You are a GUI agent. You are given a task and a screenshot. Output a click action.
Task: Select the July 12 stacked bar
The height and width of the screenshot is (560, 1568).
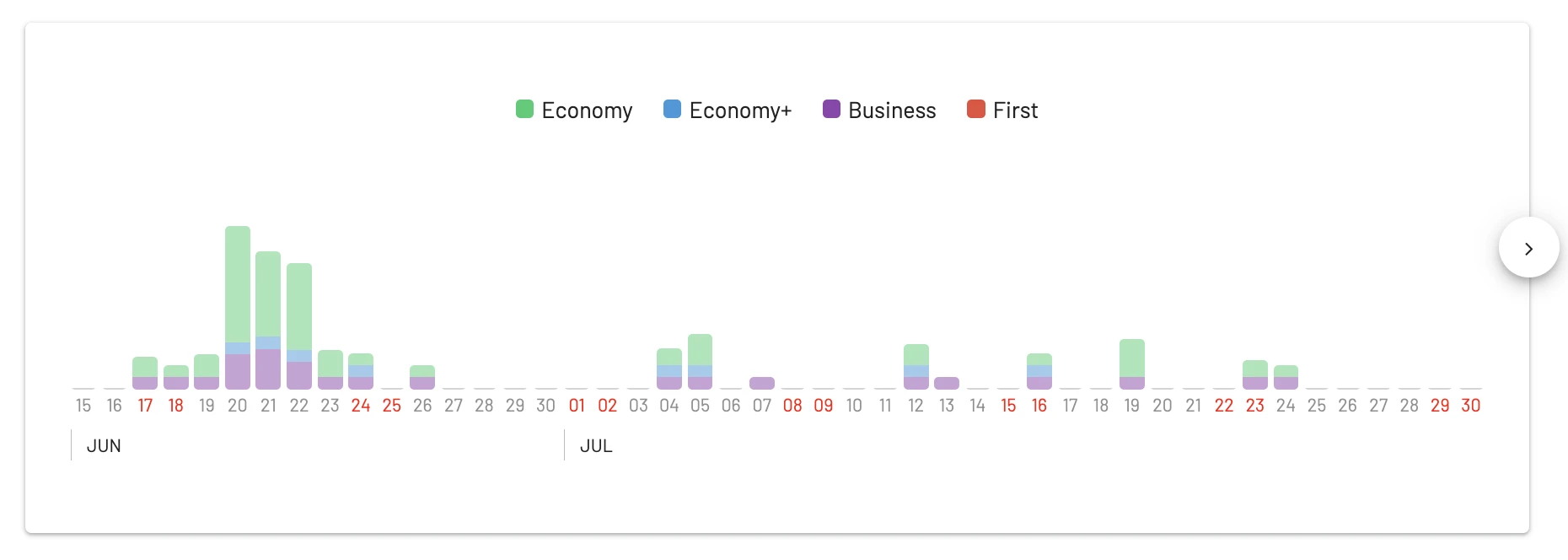(916, 367)
